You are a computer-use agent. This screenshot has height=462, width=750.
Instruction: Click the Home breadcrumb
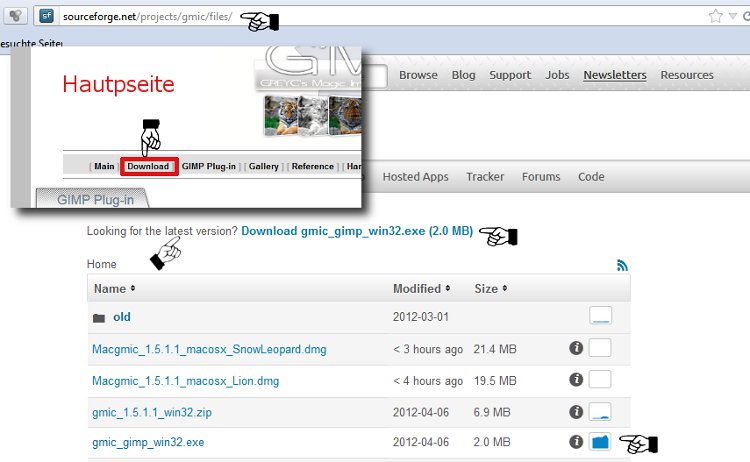click(x=101, y=264)
